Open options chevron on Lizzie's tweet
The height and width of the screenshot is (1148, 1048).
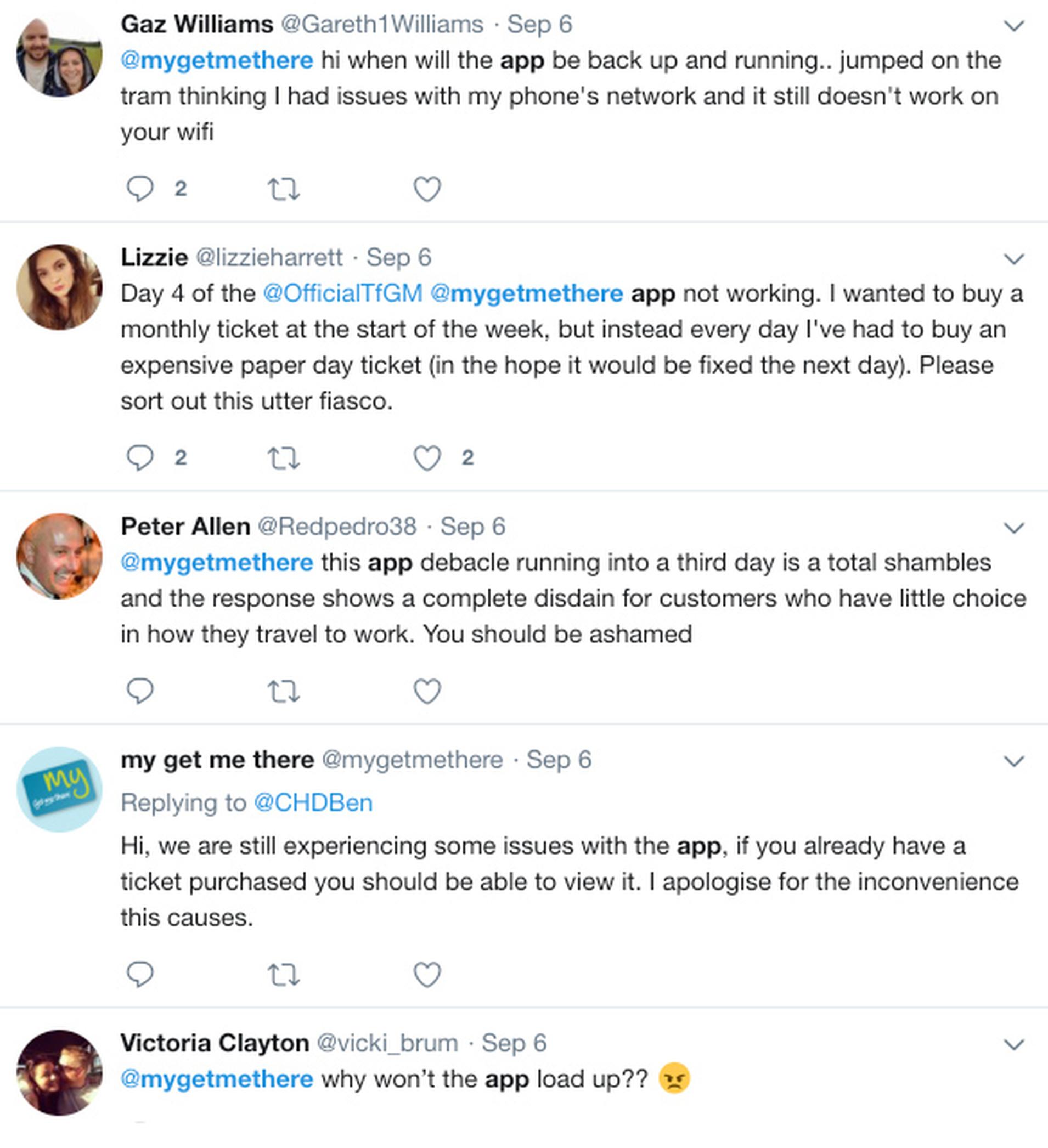1014,259
